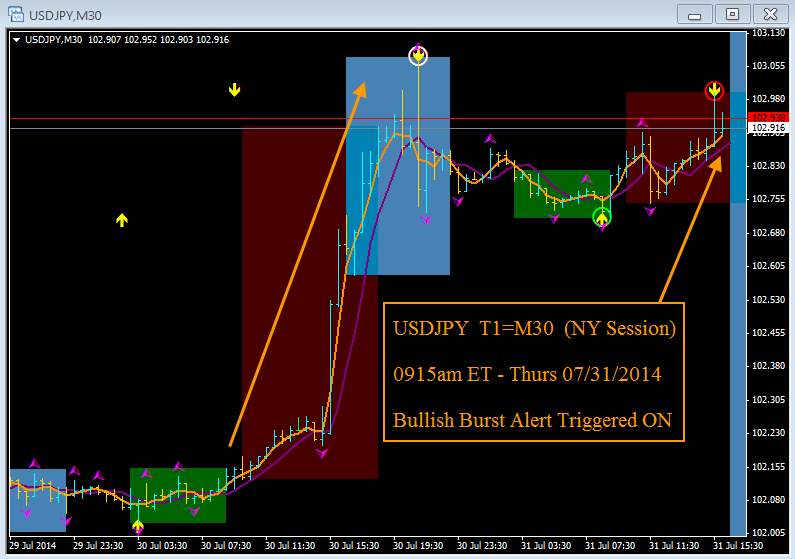The image size is (795, 559).
Task: Expand the triangle beside the USDJPY,M30 chart header
Action: [16, 40]
